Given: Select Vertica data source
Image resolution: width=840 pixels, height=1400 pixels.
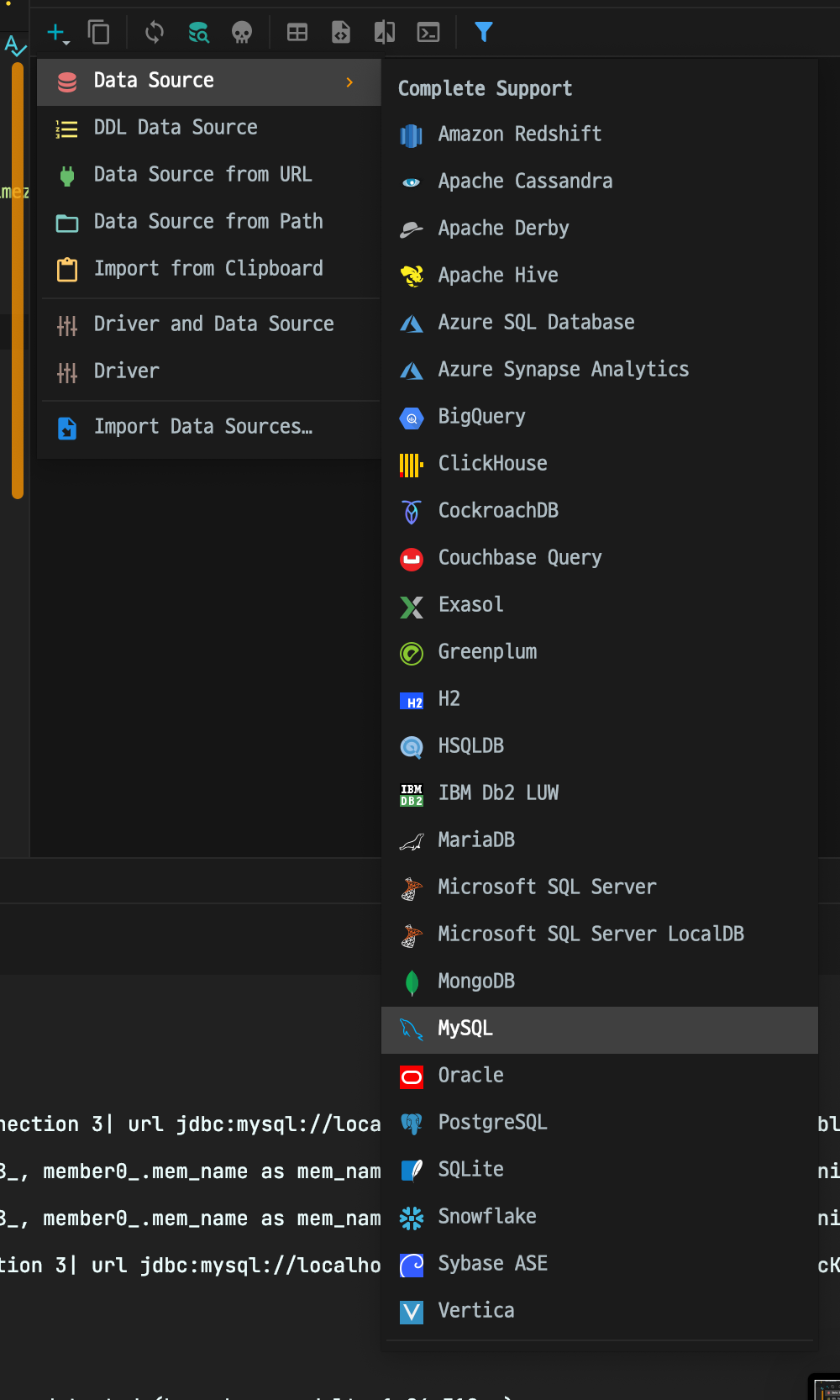Looking at the screenshot, I should coord(600,1312).
